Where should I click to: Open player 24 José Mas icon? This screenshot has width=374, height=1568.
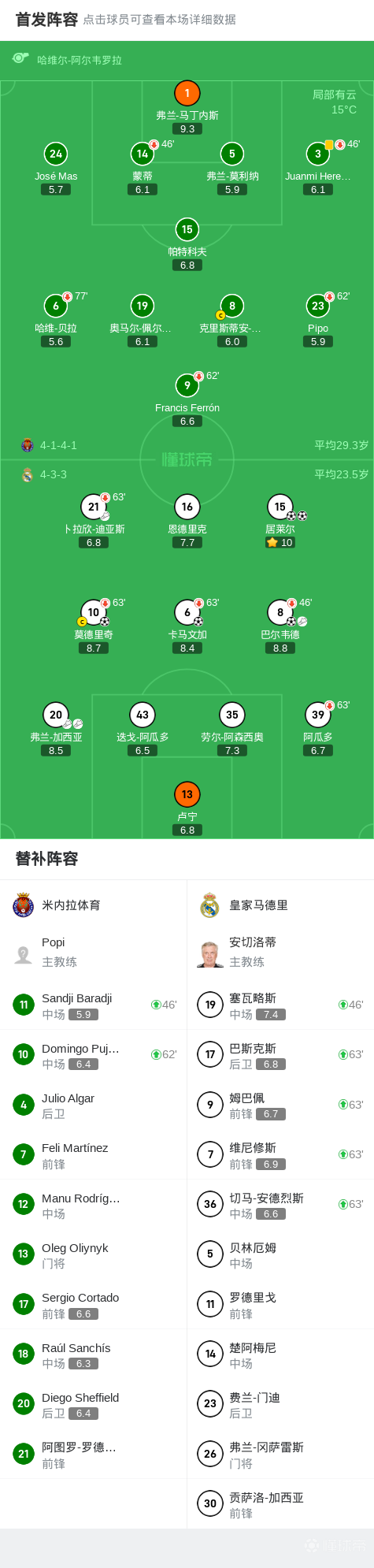(x=56, y=154)
